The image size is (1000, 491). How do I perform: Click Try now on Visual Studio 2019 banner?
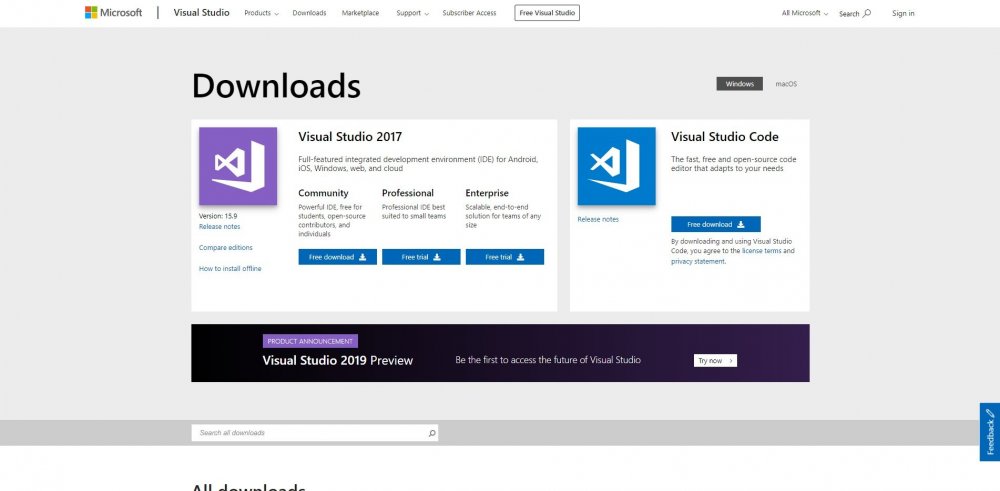tap(715, 360)
